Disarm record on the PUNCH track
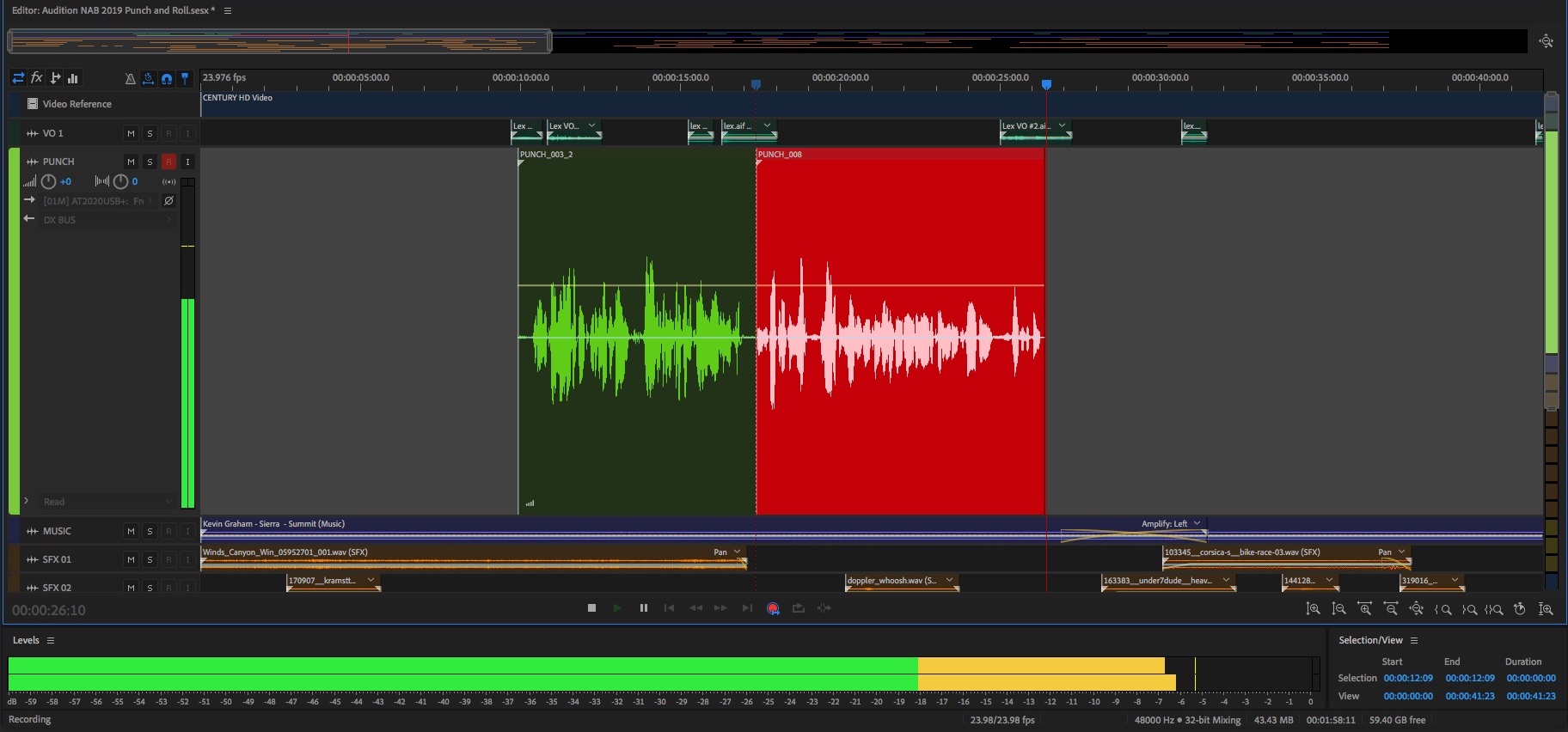The height and width of the screenshot is (732, 1568). coord(168,162)
